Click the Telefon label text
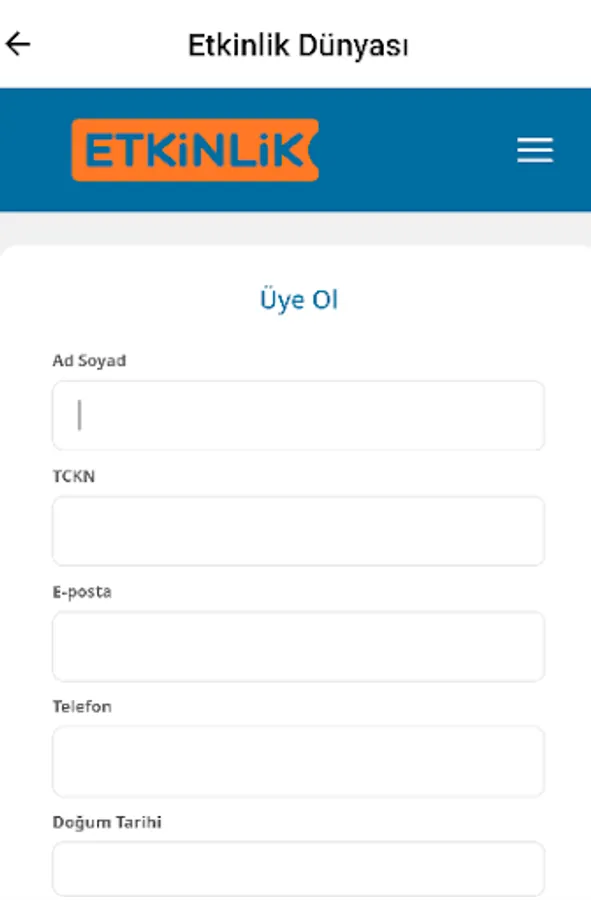The image size is (591, 900). pos(82,707)
